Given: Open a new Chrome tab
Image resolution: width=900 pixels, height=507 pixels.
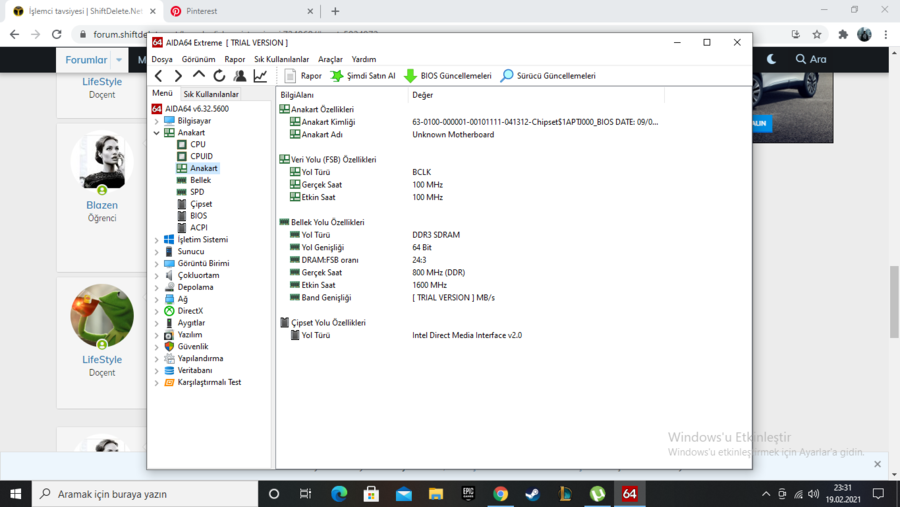Looking at the screenshot, I should [x=335, y=11].
